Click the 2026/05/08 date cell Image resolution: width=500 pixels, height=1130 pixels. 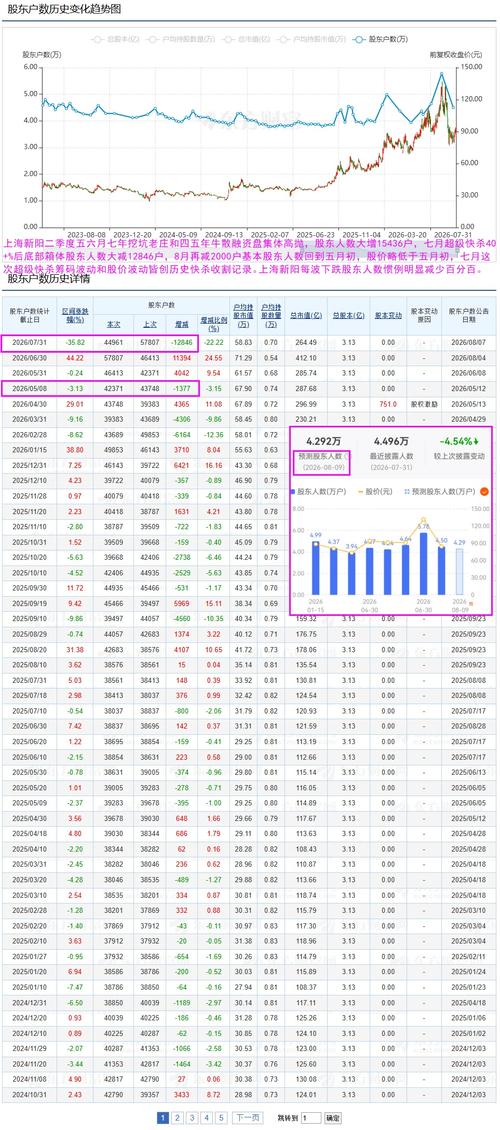[x=29, y=388]
